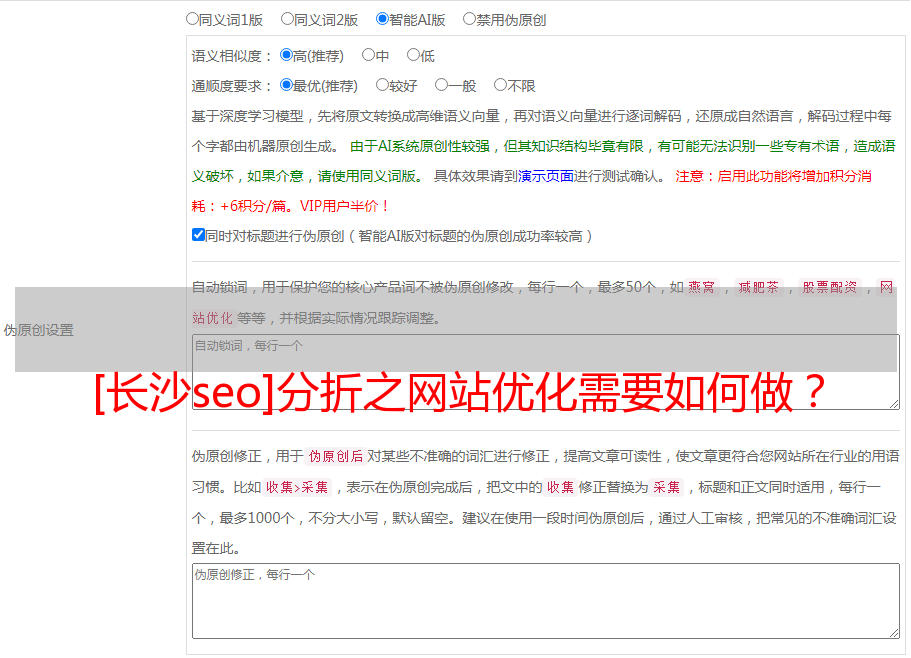The width and height of the screenshot is (911, 658).
Task: Select the 同义词2版 radio option
Action: click(x=287, y=19)
